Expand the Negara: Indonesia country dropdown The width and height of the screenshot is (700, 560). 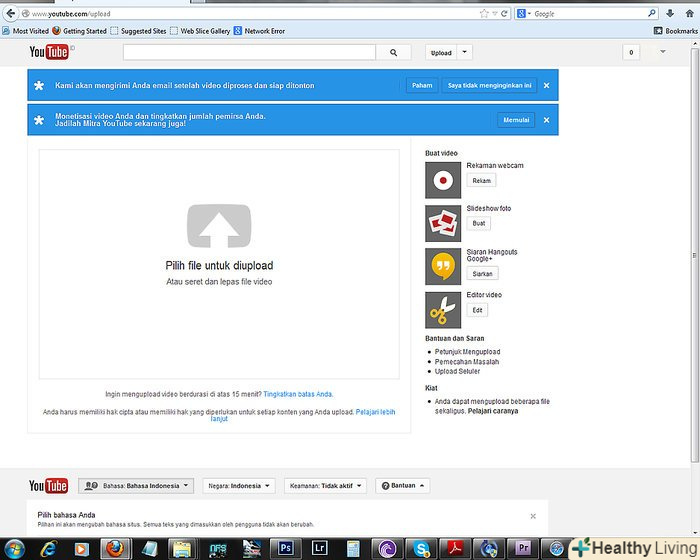[x=238, y=486]
